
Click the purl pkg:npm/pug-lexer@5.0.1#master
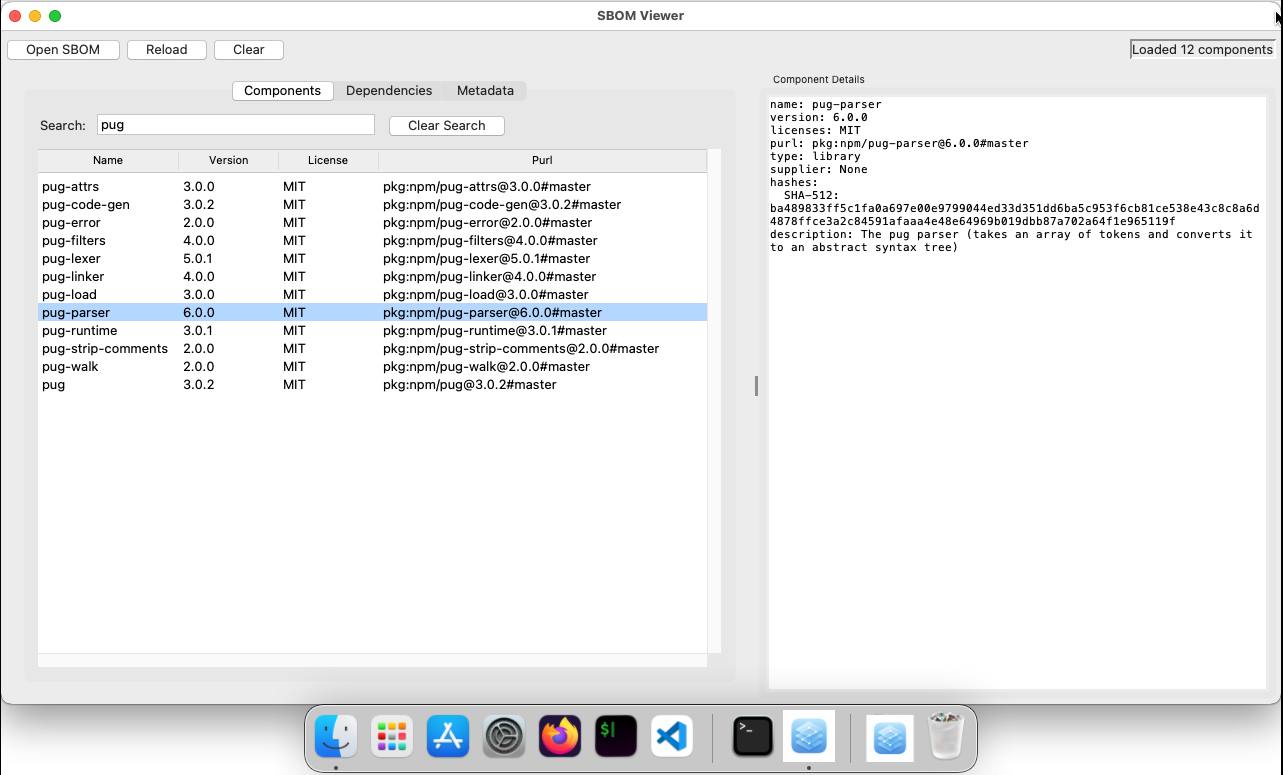(x=486, y=259)
